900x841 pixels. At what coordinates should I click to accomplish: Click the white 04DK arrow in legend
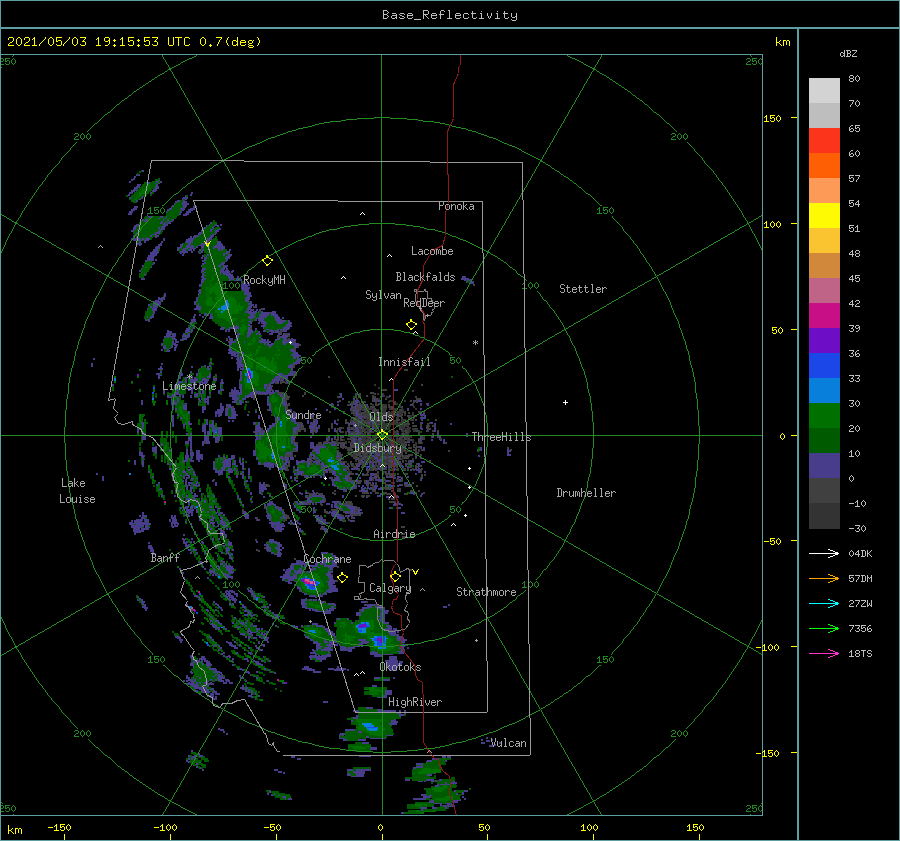point(824,553)
